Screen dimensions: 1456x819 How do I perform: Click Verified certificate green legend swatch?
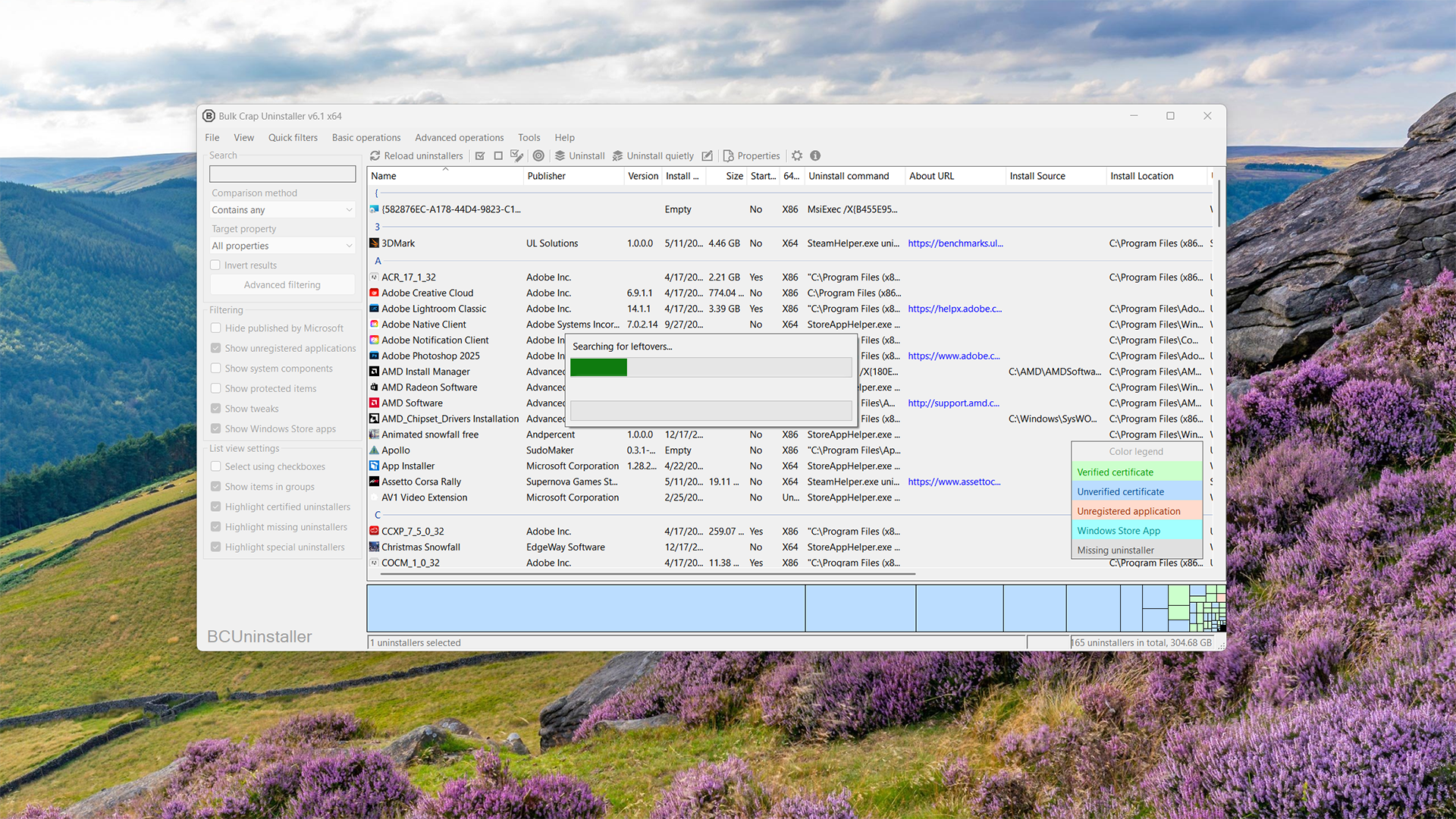pos(1137,472)
